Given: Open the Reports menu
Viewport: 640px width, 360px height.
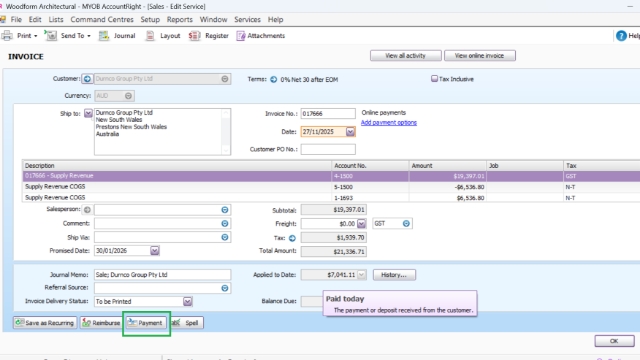Looking at the screenshot, I should pos(180,20).
